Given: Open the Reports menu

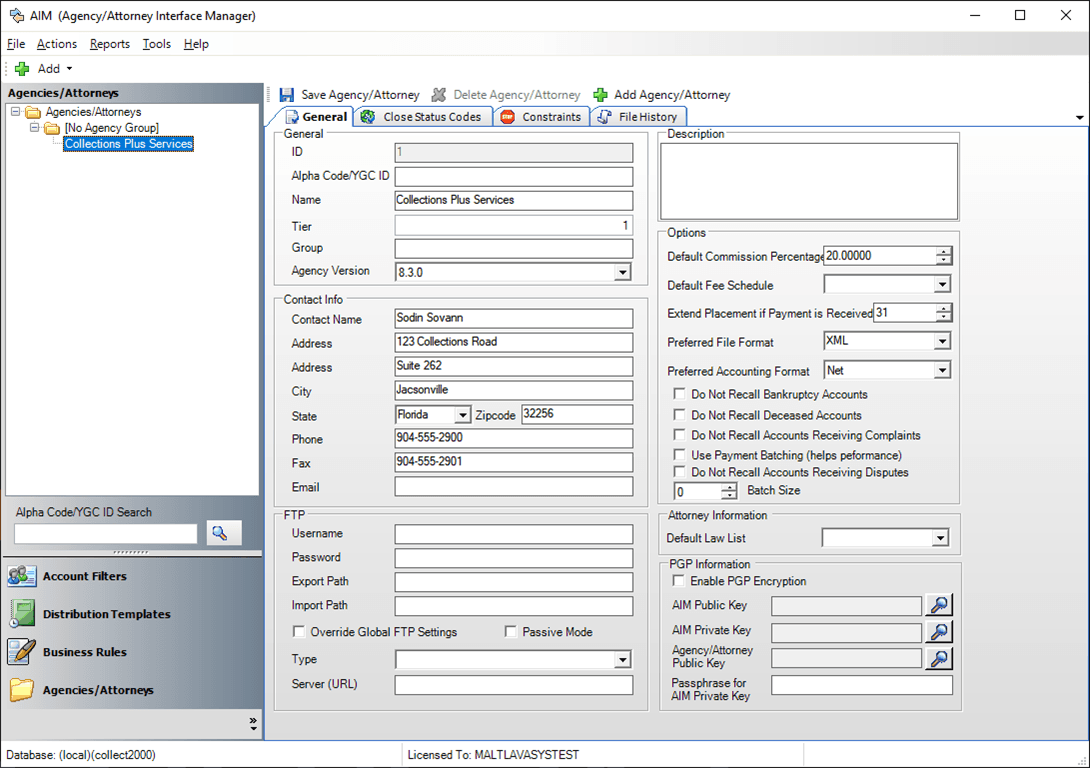Looking at the screenshot, I should [x=109, y=44].
